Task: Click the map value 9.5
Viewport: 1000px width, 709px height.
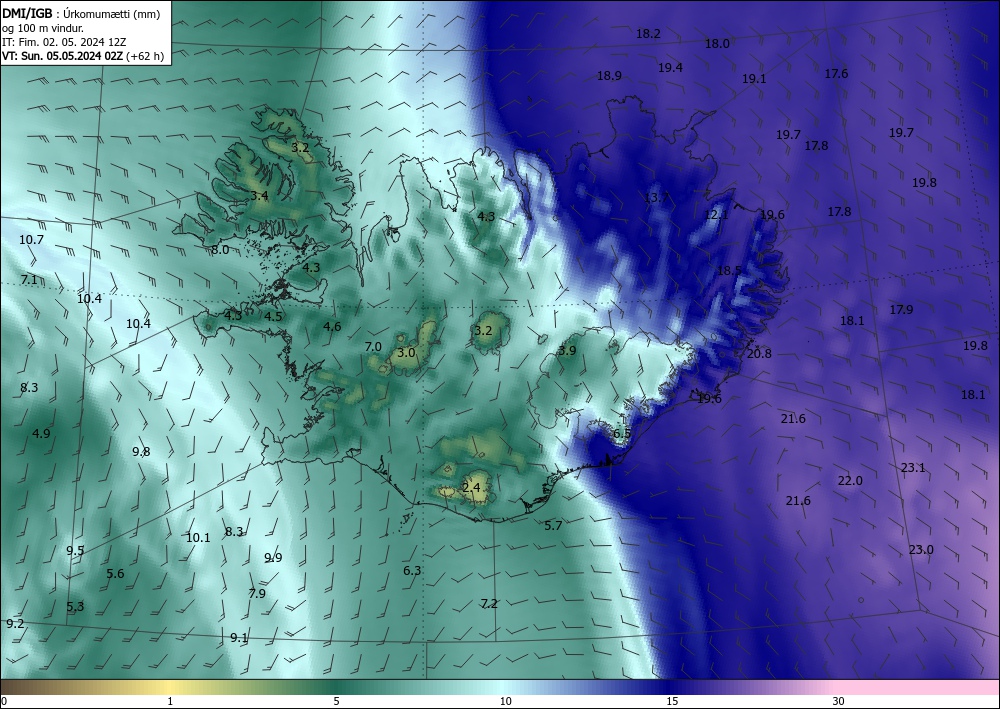Action: point(75,551)
